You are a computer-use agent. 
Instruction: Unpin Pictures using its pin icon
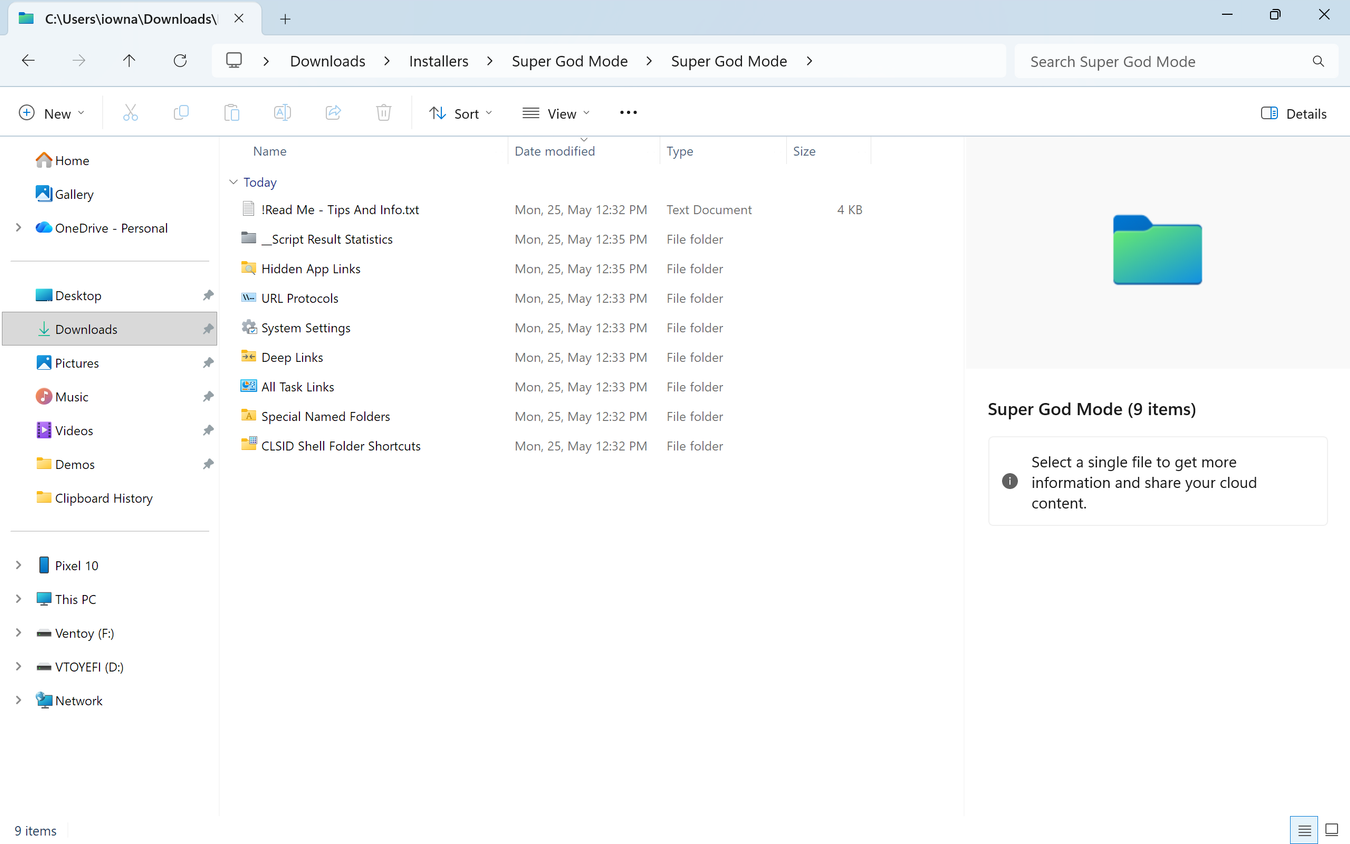[208, 363]
